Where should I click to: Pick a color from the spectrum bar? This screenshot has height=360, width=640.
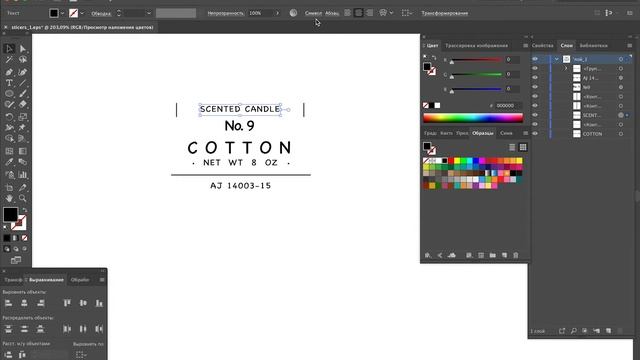pyautogui.click(x=473, y=118)
